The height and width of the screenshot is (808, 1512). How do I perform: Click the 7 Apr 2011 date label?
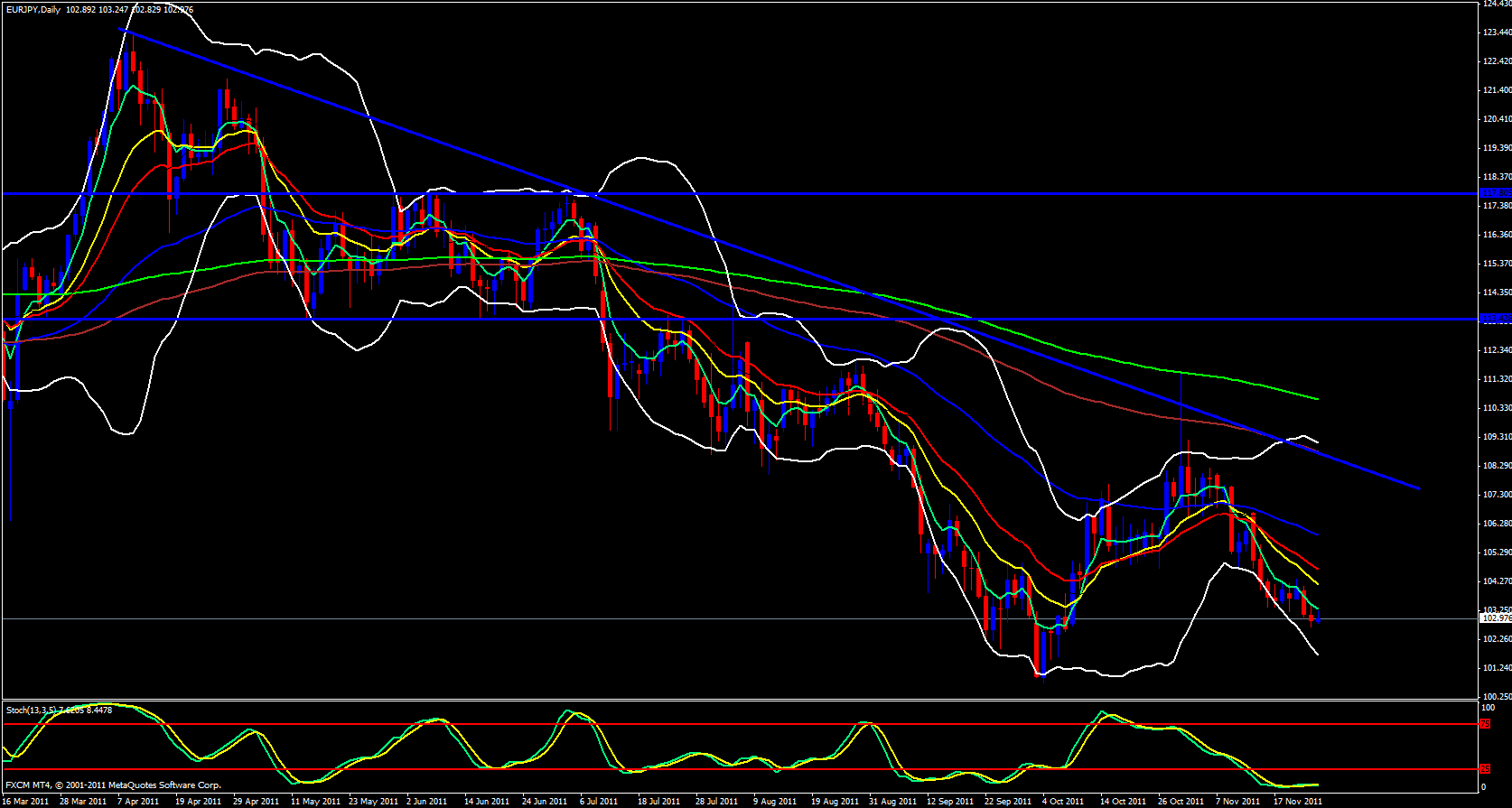[x=137, y=801]
